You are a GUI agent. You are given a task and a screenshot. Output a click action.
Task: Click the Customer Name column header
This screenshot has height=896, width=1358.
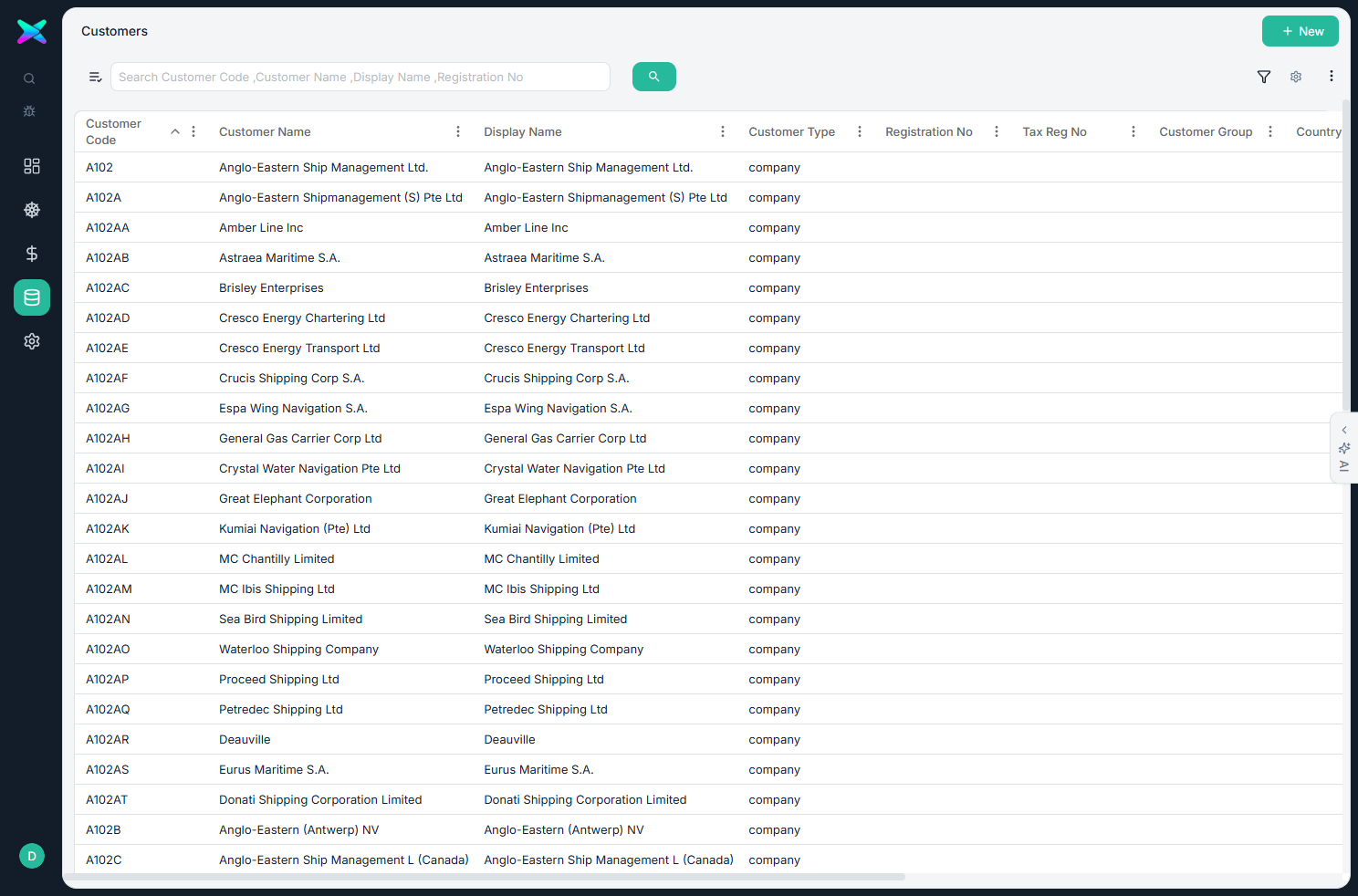[265, 131]
